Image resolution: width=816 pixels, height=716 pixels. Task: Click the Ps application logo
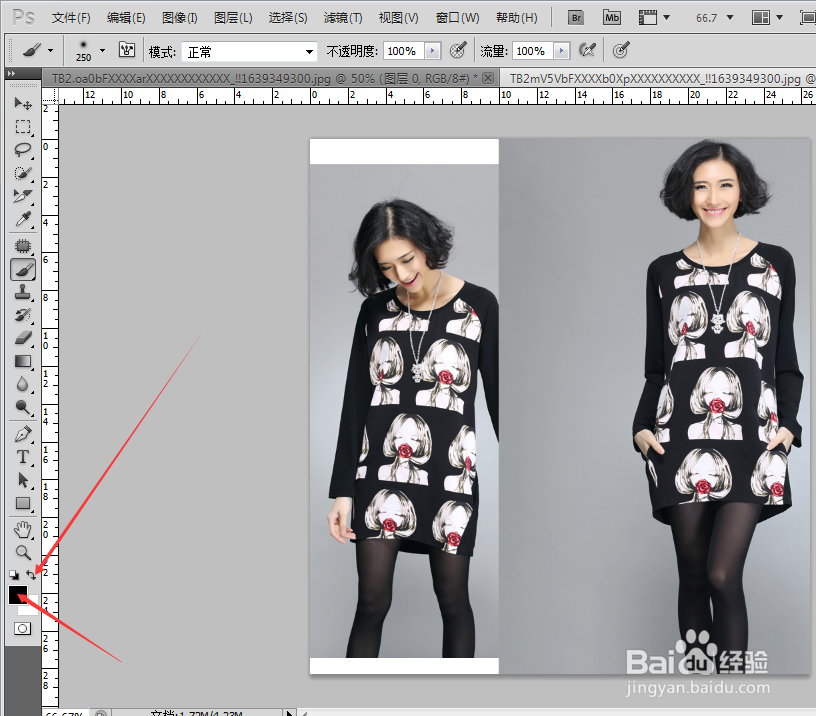click(23, 18)
